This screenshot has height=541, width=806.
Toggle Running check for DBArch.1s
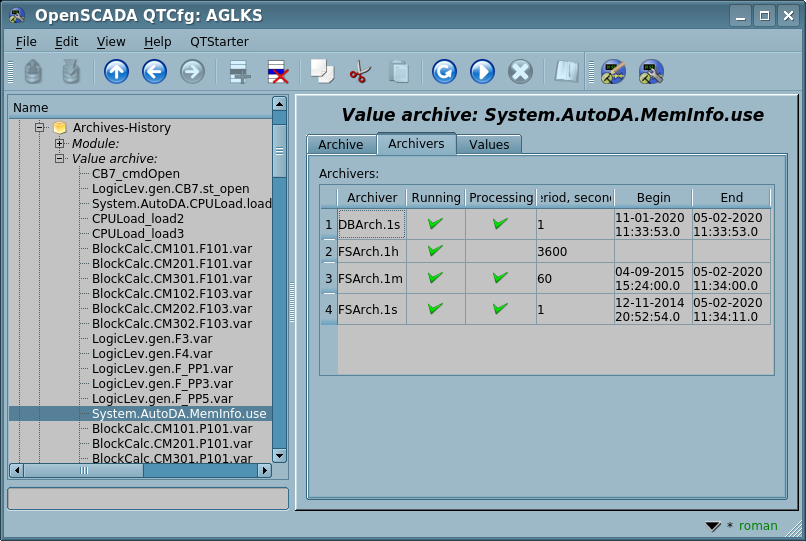[x=435, y=224]
